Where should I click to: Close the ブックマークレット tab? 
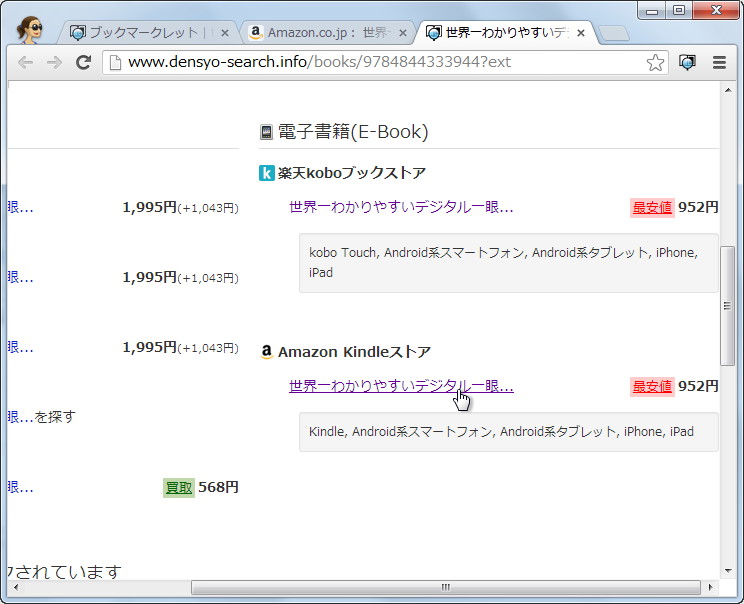(225, 33)
